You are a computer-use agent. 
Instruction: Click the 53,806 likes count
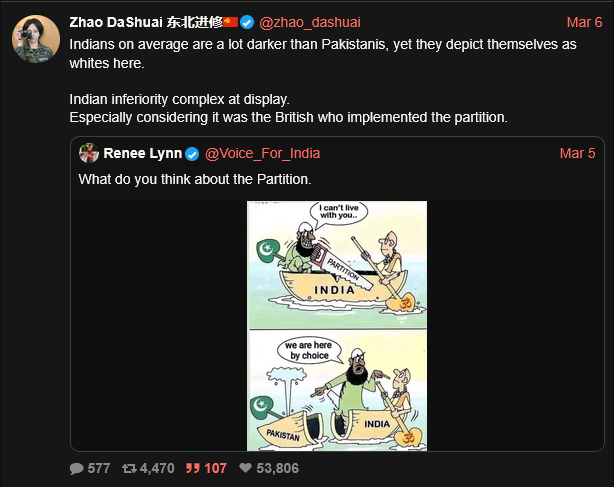coord(277,468)
